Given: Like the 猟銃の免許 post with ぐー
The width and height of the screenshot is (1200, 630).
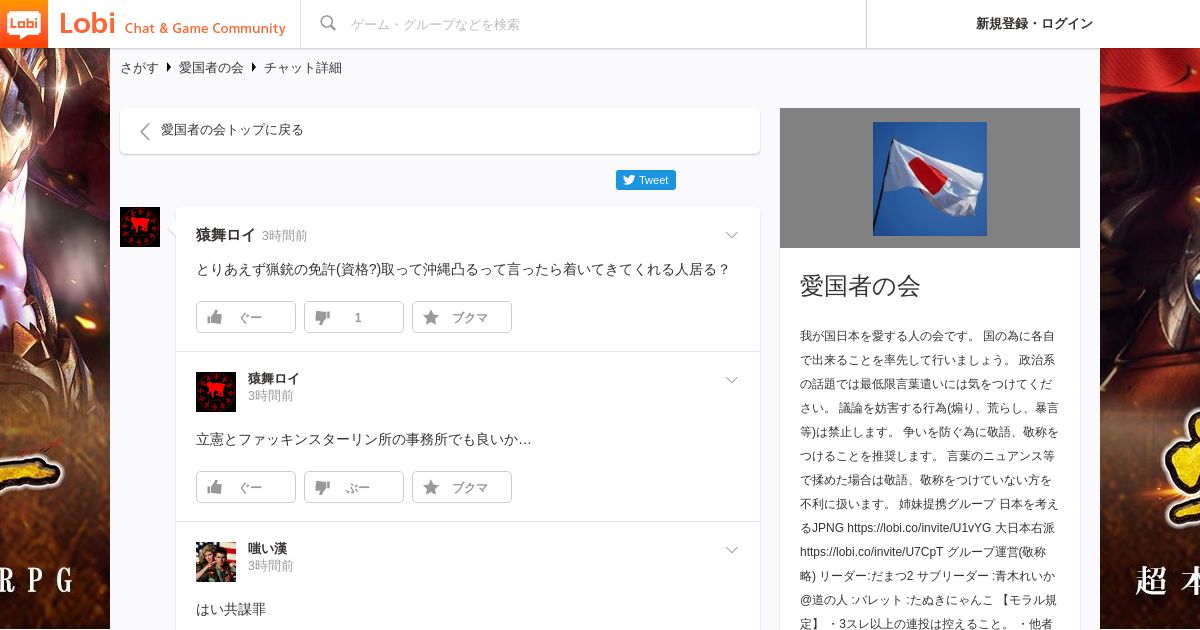Looking at the screenshot, I should (x=246, y=317).
